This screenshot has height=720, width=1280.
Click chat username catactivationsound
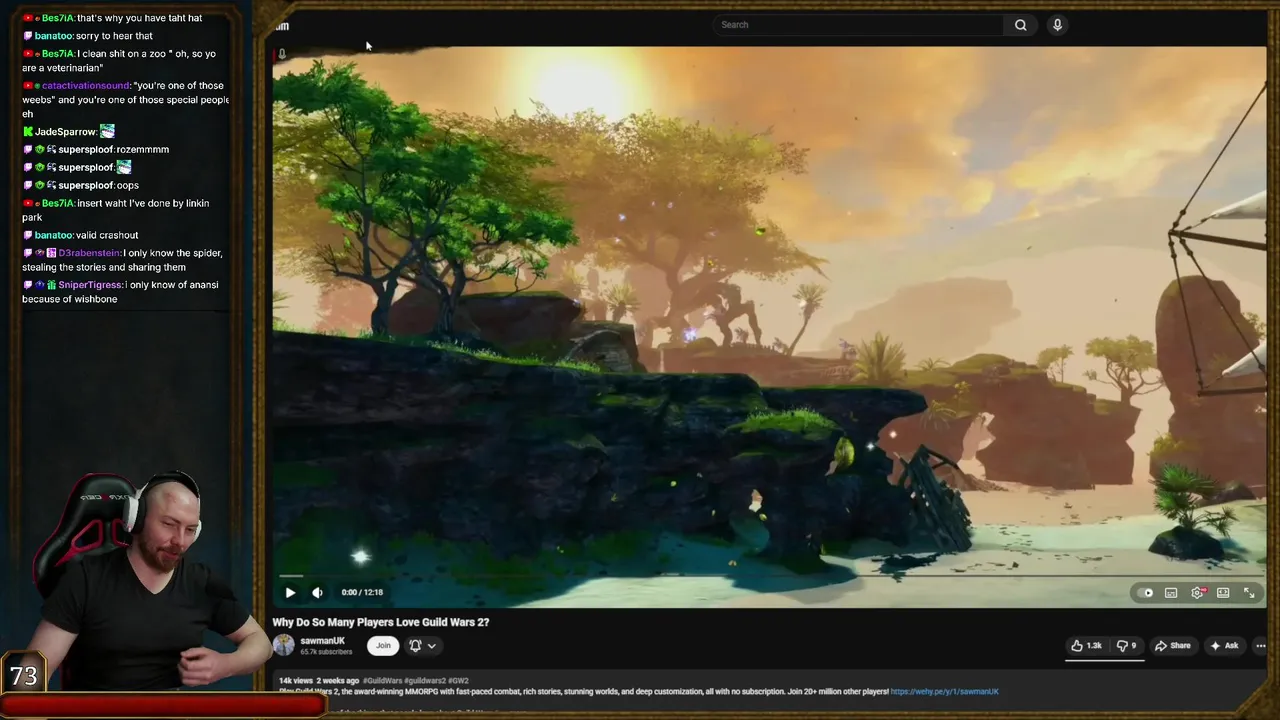[86, 86]
